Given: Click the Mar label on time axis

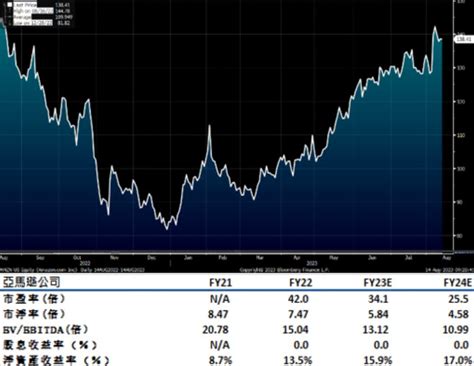Looking at the screenshot, I should click(260, 258).
